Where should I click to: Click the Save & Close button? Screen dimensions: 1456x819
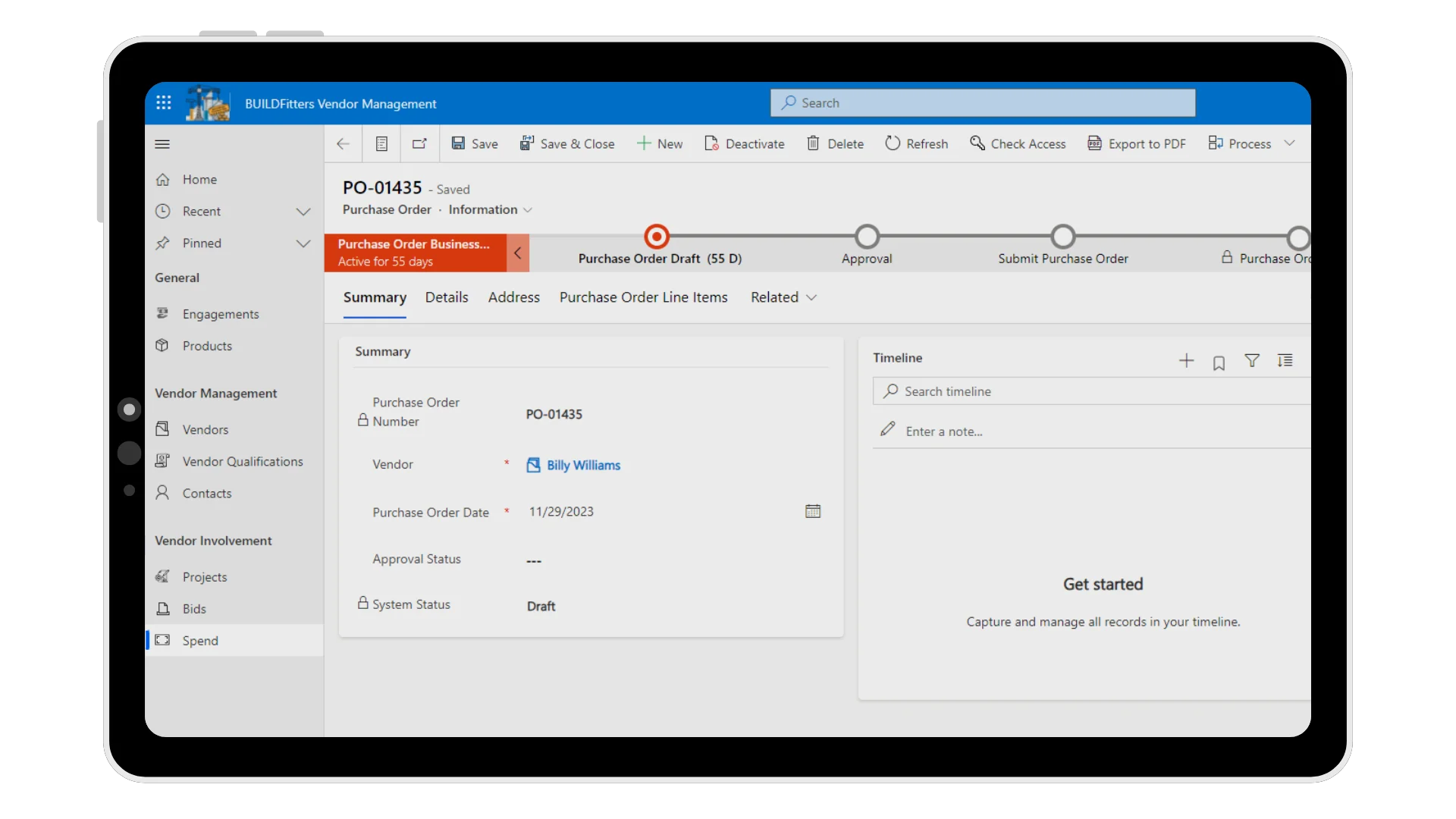[566, 144]
